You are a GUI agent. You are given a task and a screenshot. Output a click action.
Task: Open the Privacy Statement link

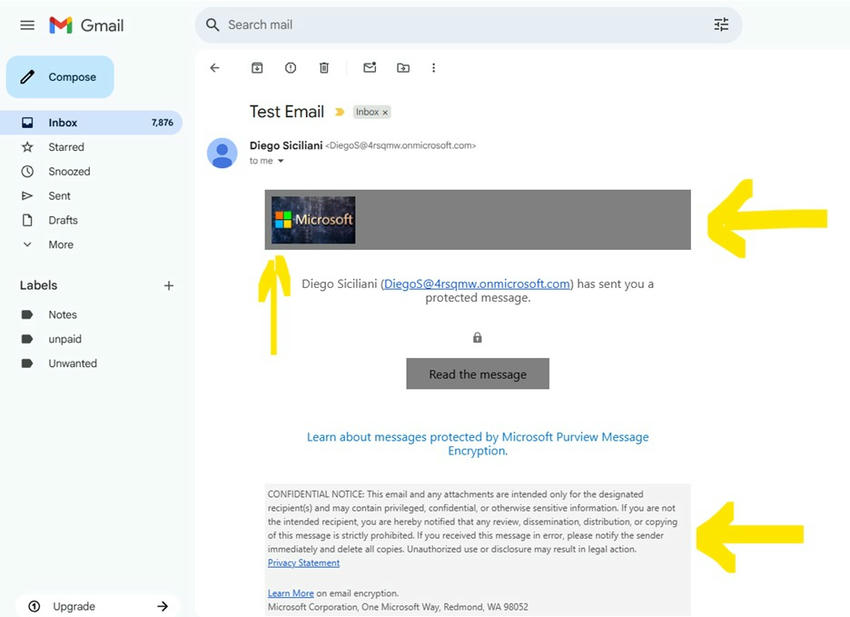304,563
